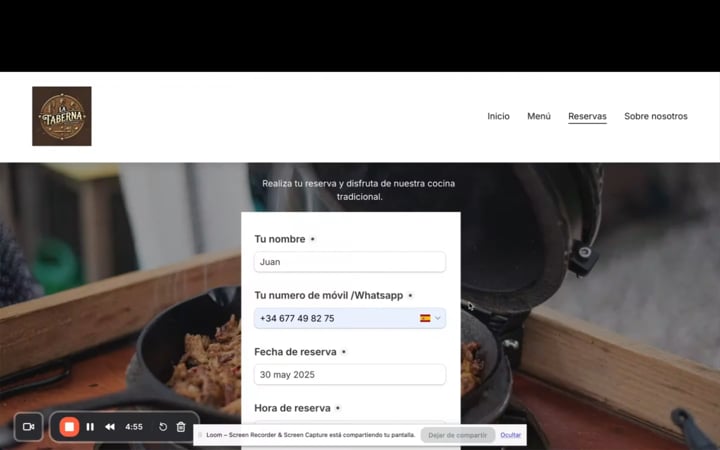Open the Spain flag country selector
The width and height of the screenshot is (720, 450).
425,318
